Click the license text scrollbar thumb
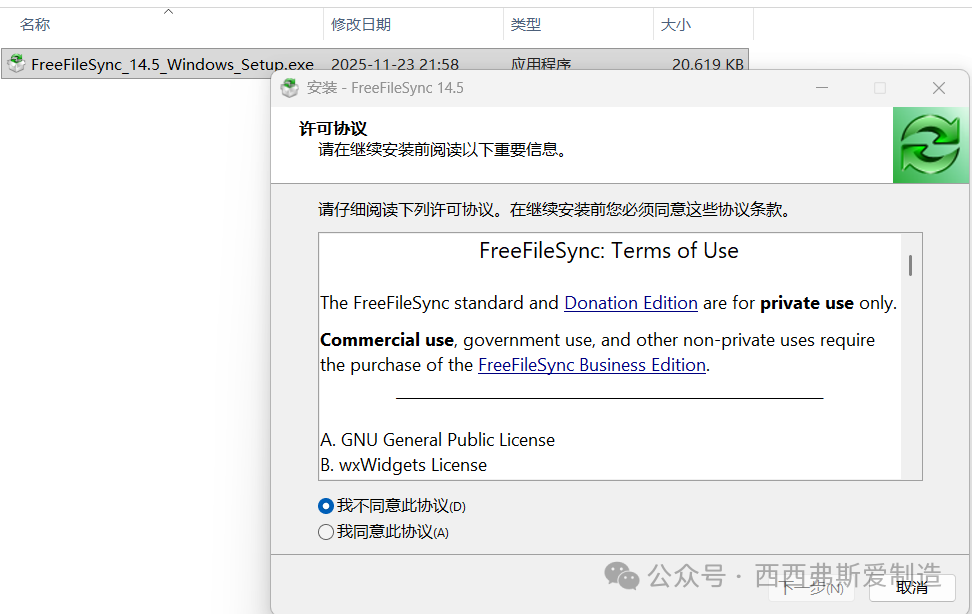The height and width of the screenshot is (614, 972). [x=910, y=265]
